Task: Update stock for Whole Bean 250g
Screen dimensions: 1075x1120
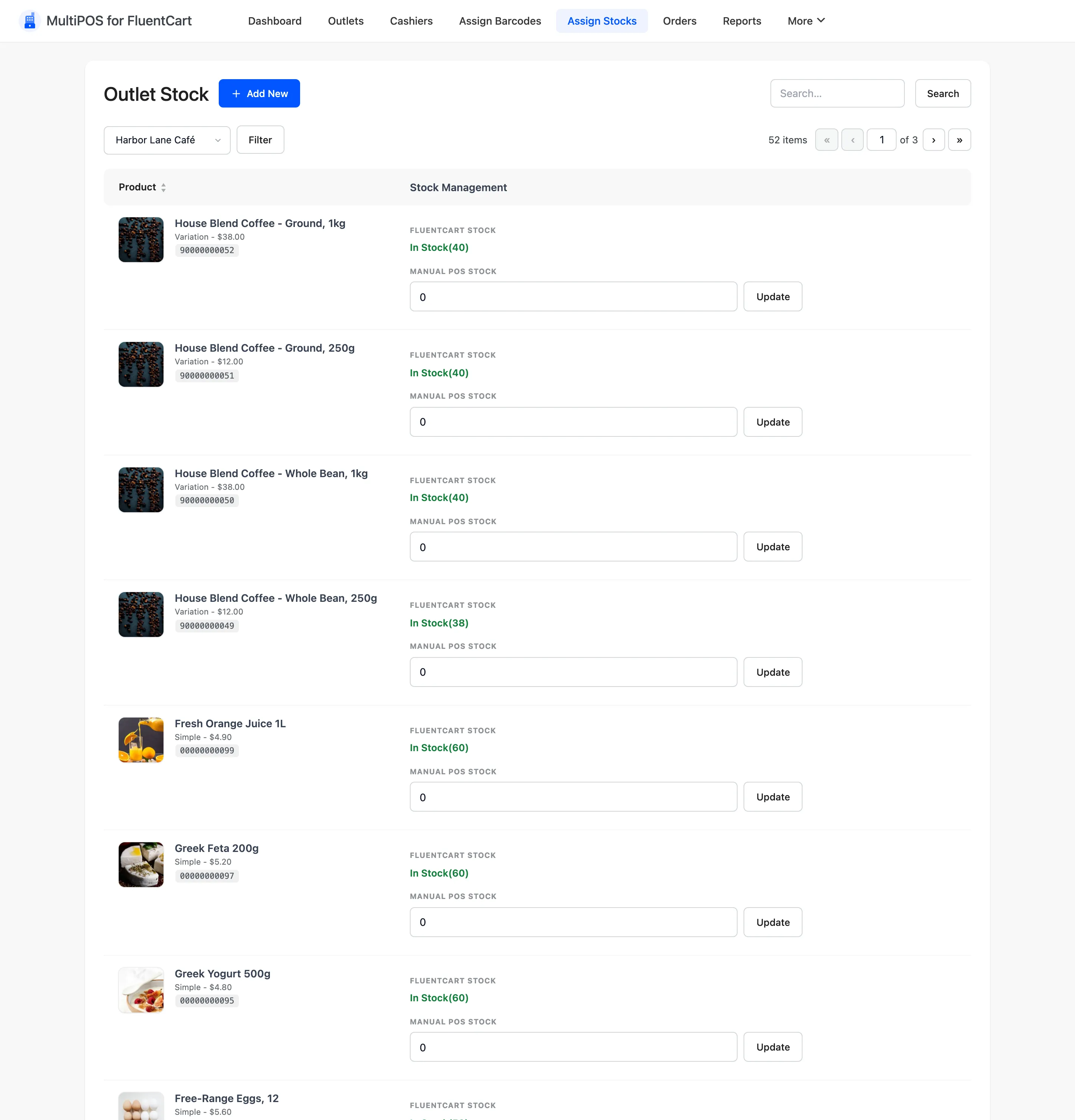Action: [x=772, y=672]
